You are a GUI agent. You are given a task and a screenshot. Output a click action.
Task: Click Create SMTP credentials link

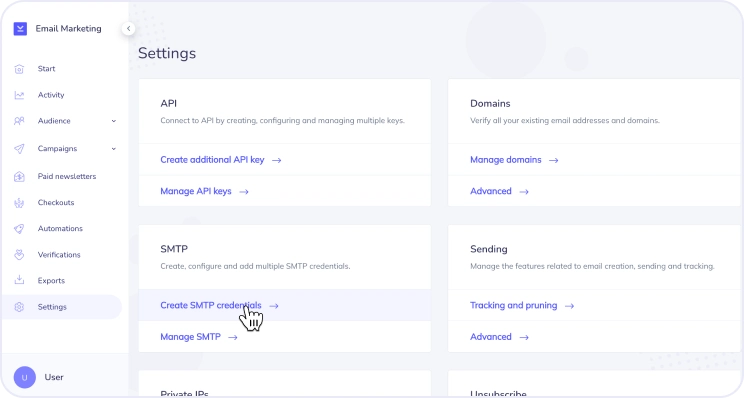[211, 305]
